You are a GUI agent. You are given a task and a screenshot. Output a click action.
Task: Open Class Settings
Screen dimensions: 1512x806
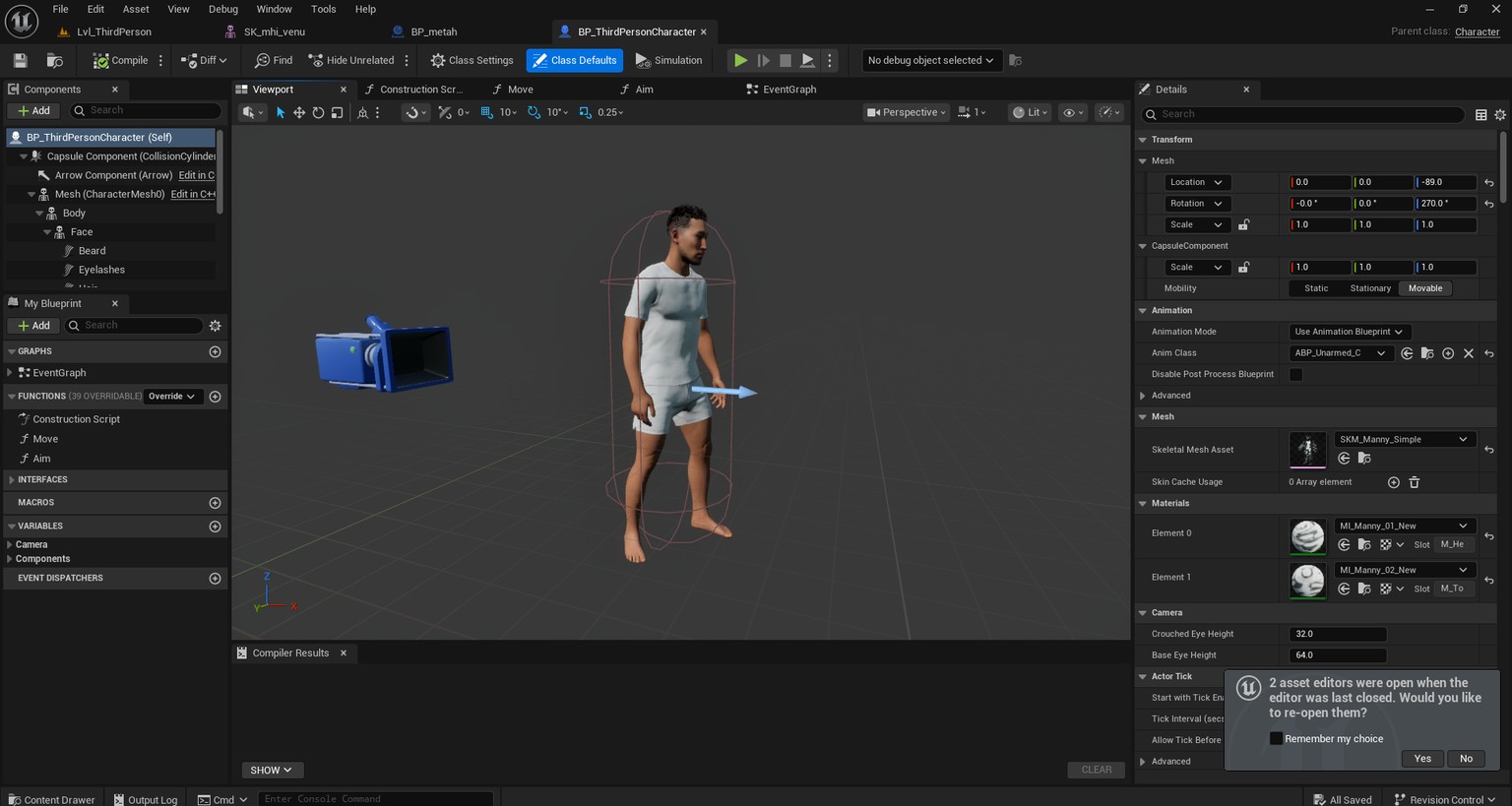click(x=472, y=60)
